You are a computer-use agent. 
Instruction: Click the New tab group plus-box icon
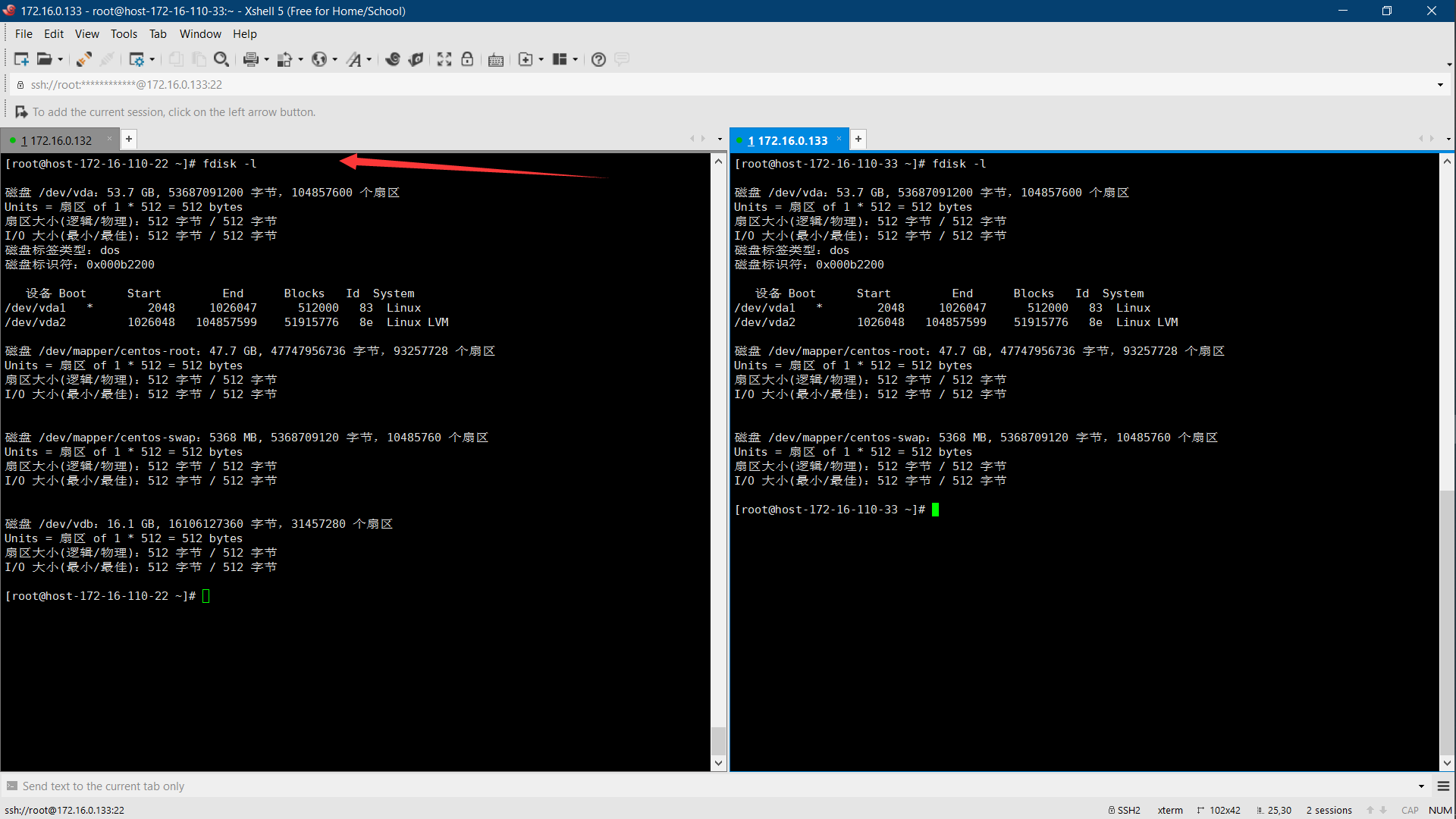526,59
